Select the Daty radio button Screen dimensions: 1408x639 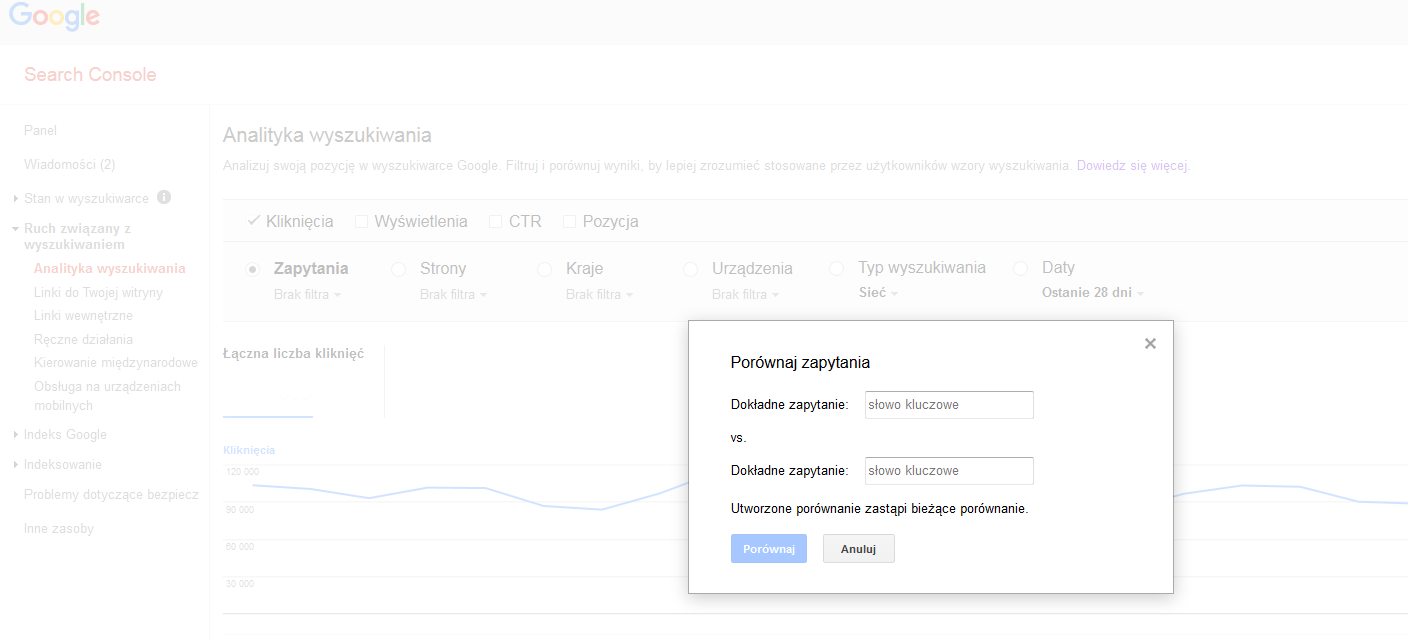(1021, 268)
